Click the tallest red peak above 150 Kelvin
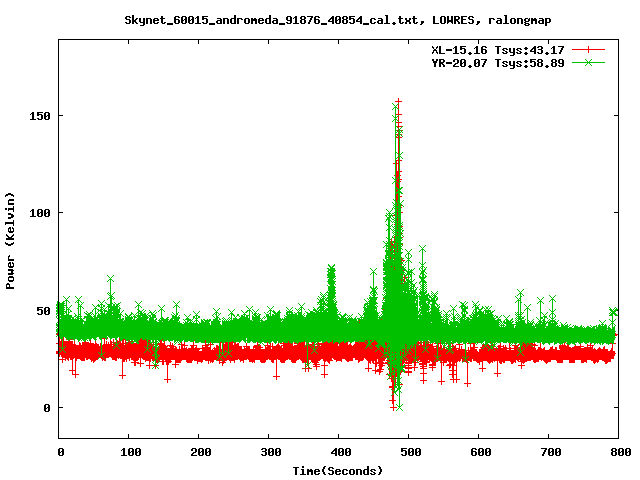Viewport: 640px width, 480px height. (398, 102)
